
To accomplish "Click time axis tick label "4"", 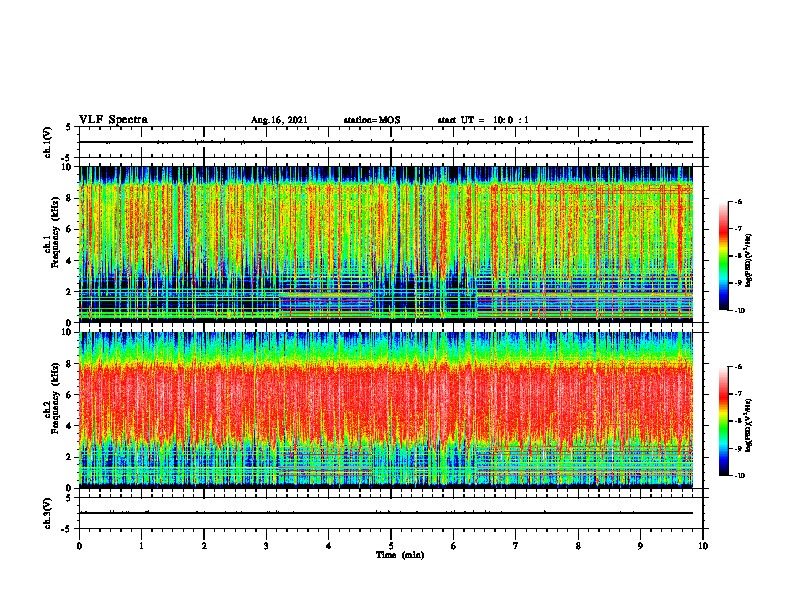I will point(329,546).
